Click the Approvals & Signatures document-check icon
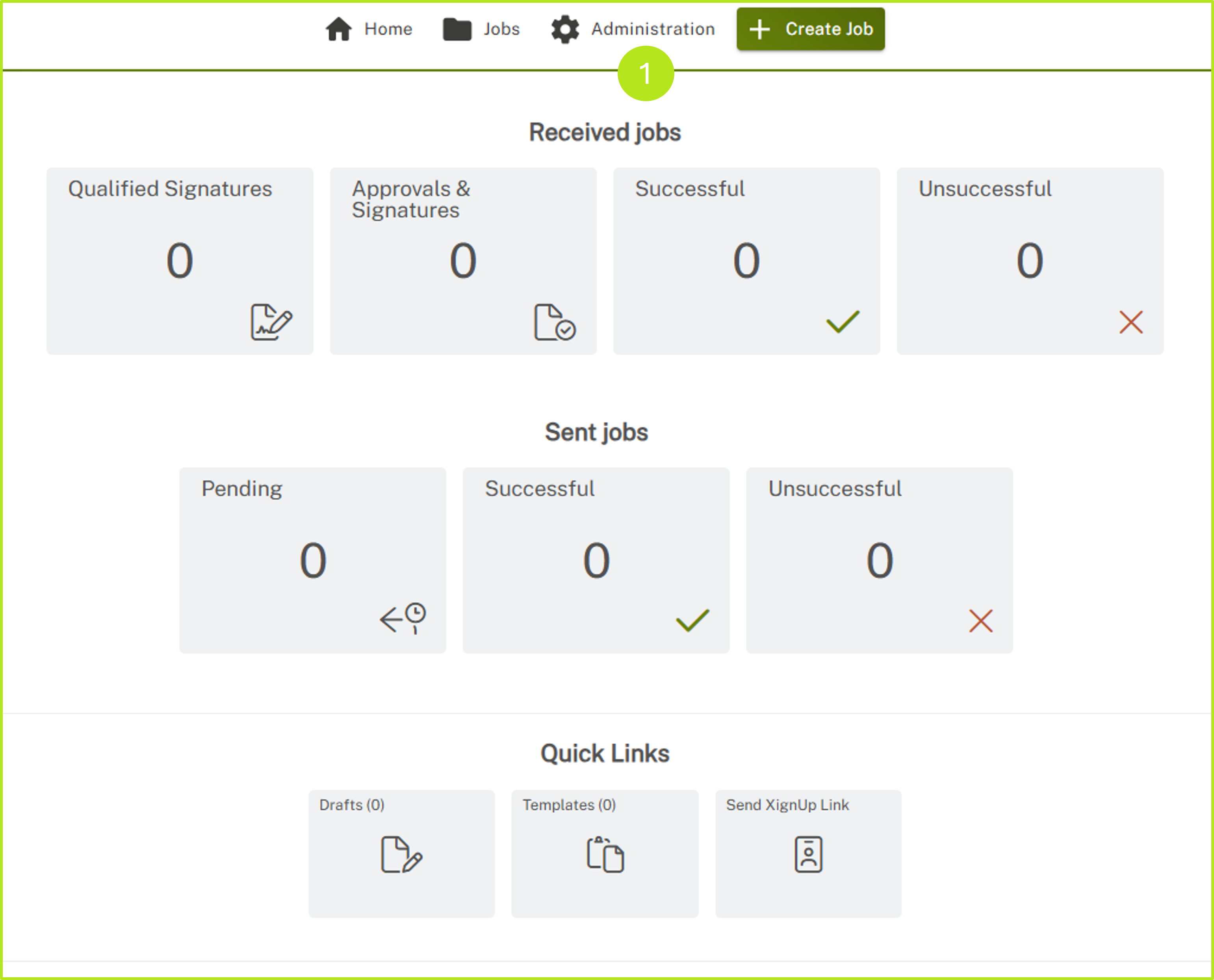This screenshot has height=980, width=1214. click(x=555, y=322)
